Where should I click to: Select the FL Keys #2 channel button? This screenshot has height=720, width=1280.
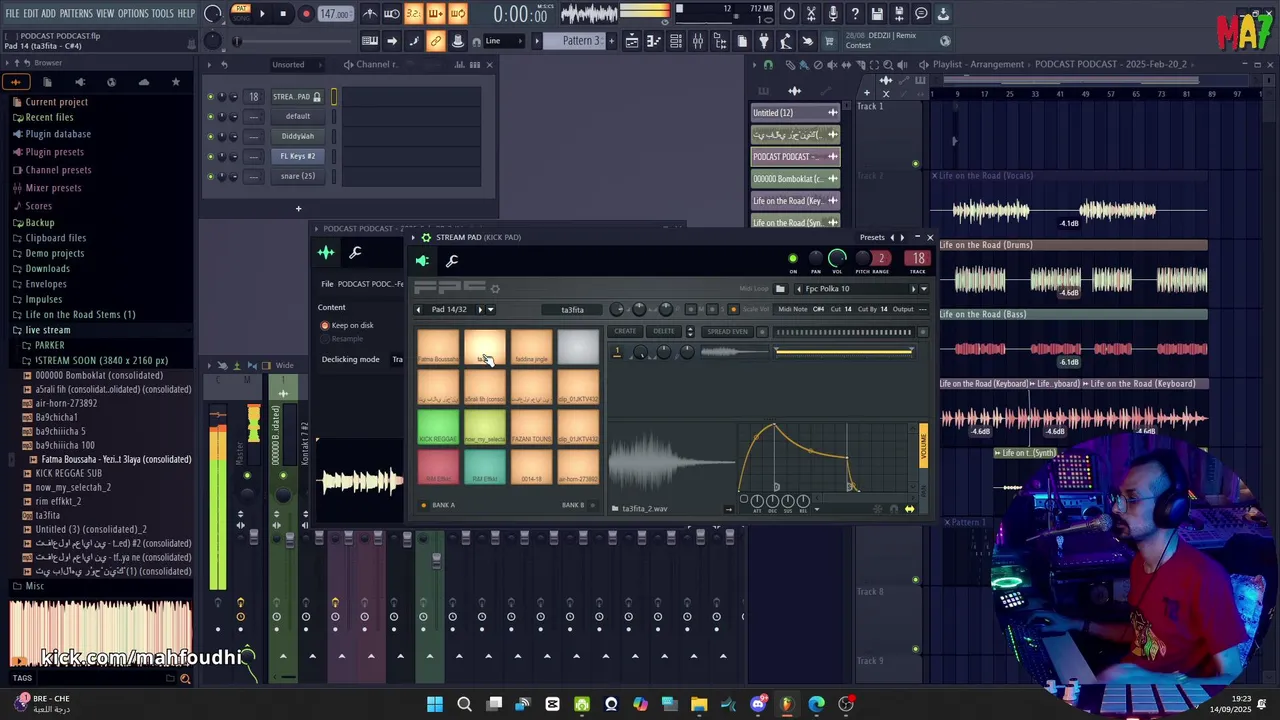pos(297,156)
